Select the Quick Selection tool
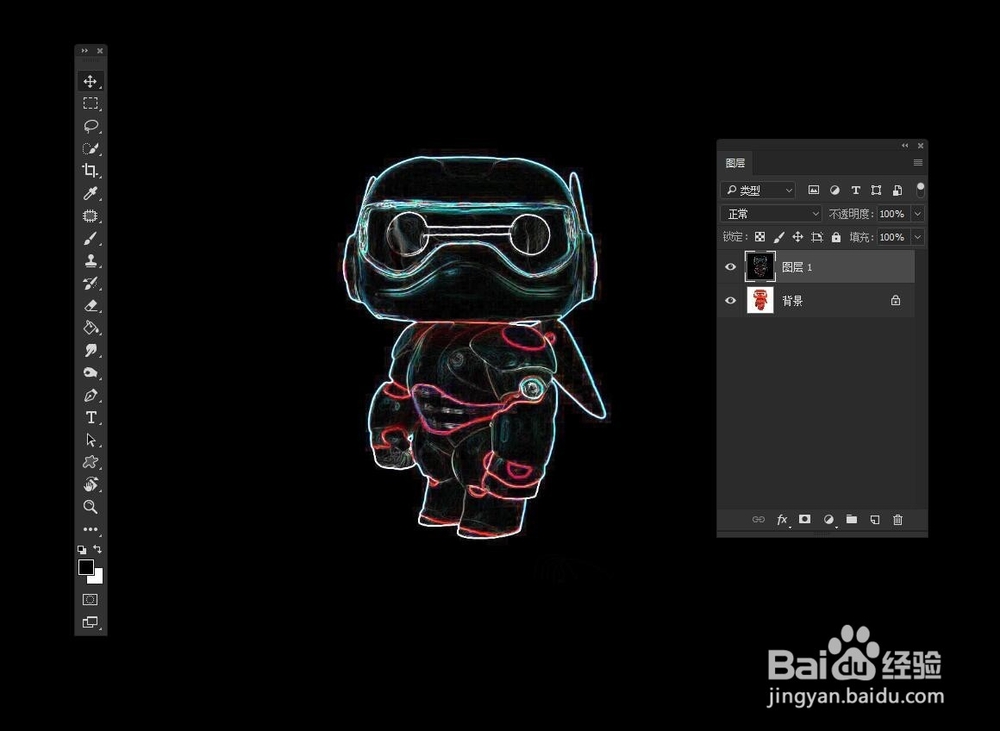The image size is (1000, 731). tap(90, 149)
